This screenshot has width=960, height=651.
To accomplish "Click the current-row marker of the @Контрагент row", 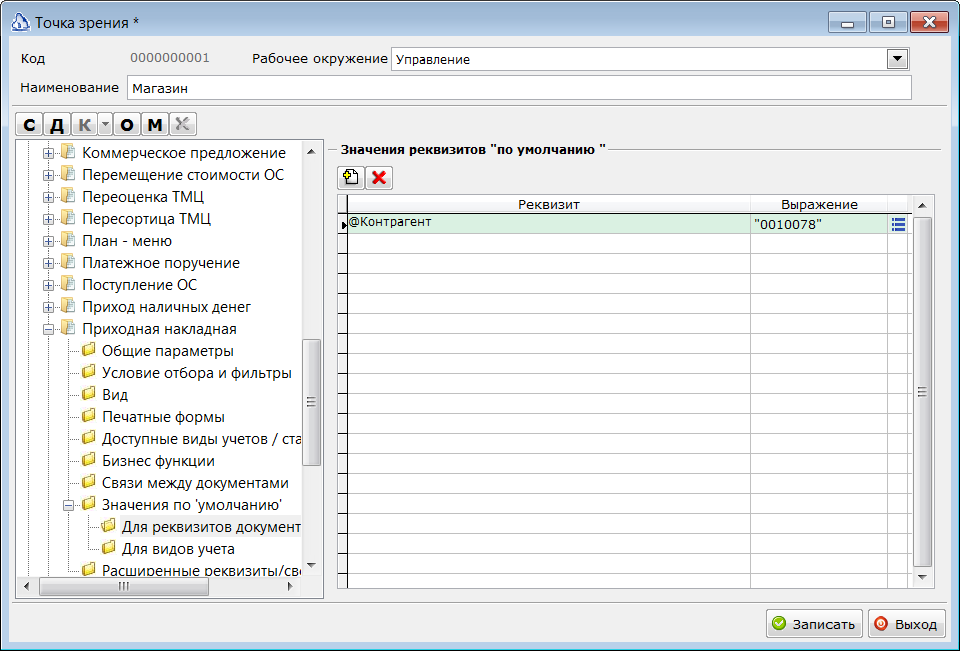I will [342, 224].
